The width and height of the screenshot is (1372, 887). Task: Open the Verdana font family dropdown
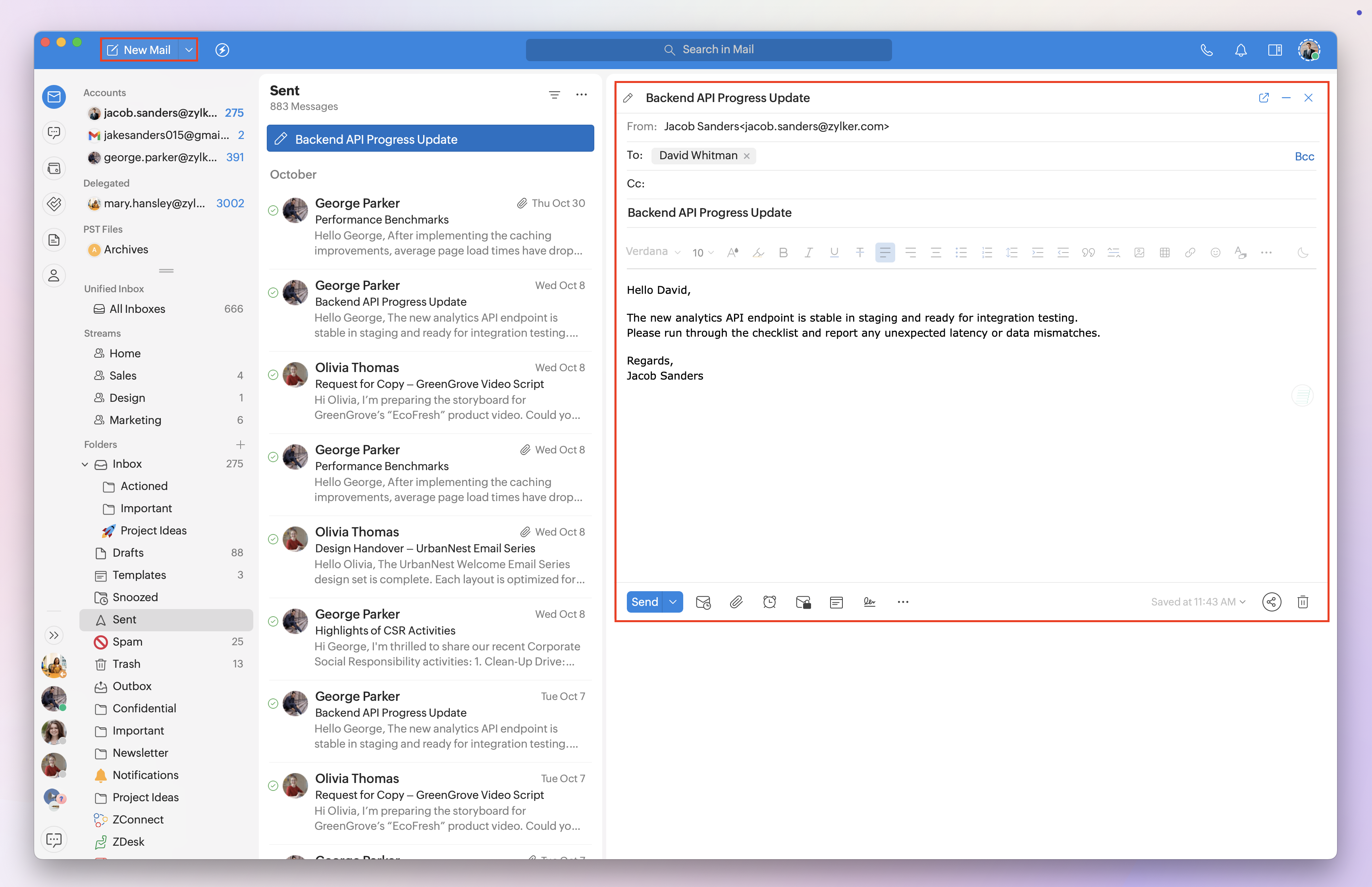653,252
